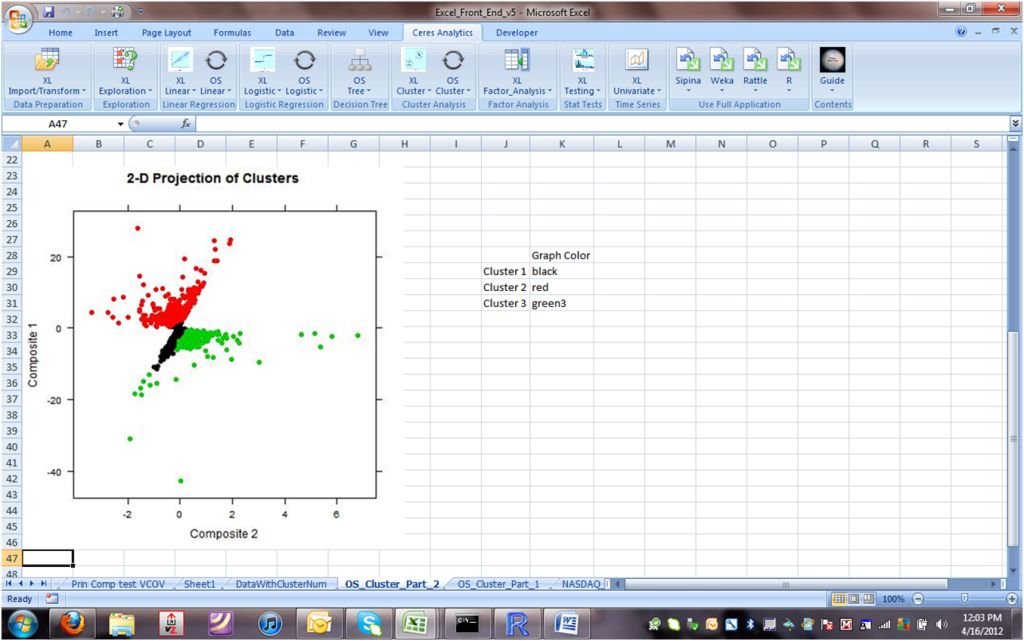Open XL Cluster analysis
Image resolution: width=1024 pixels, height=641 pixels.
pos(413,72)
